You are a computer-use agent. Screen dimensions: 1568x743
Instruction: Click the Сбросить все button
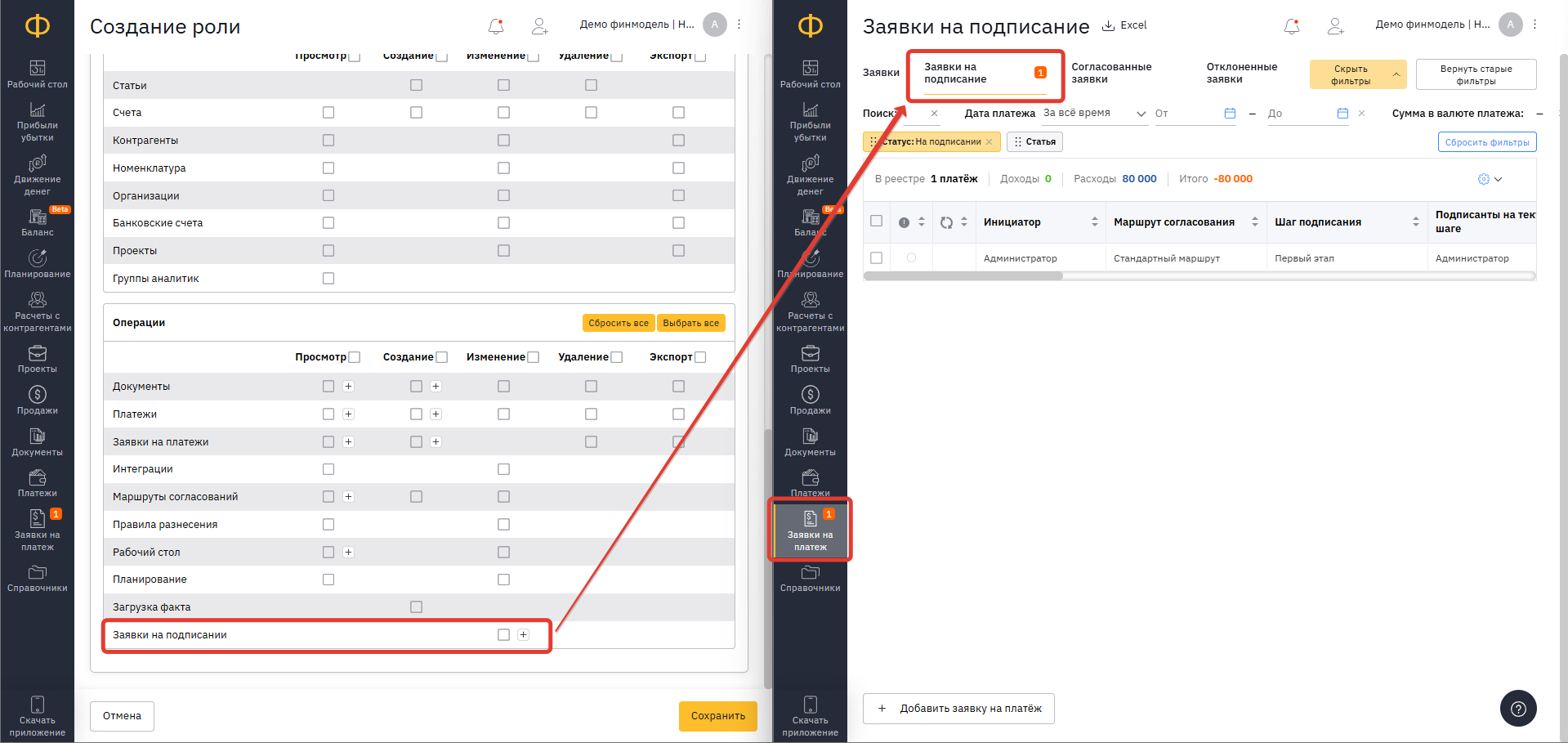click(619, 324)
